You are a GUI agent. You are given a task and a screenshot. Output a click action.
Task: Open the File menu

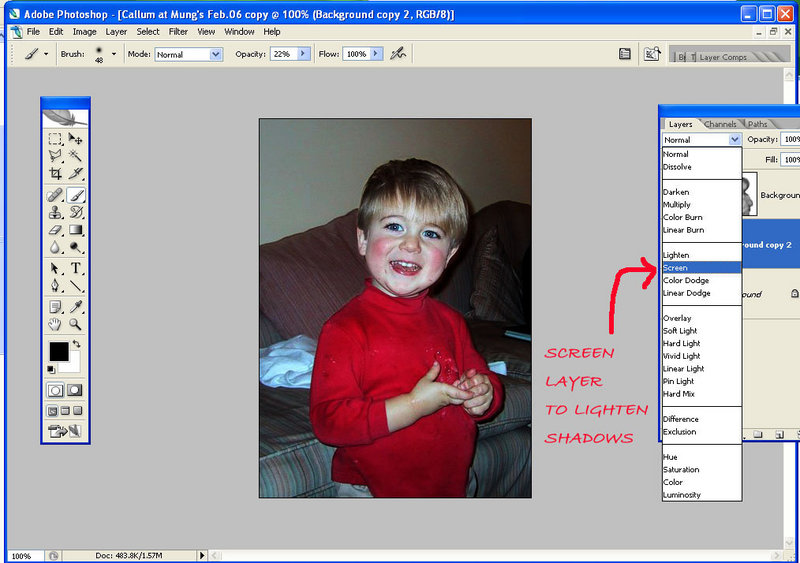pos(33,32)
